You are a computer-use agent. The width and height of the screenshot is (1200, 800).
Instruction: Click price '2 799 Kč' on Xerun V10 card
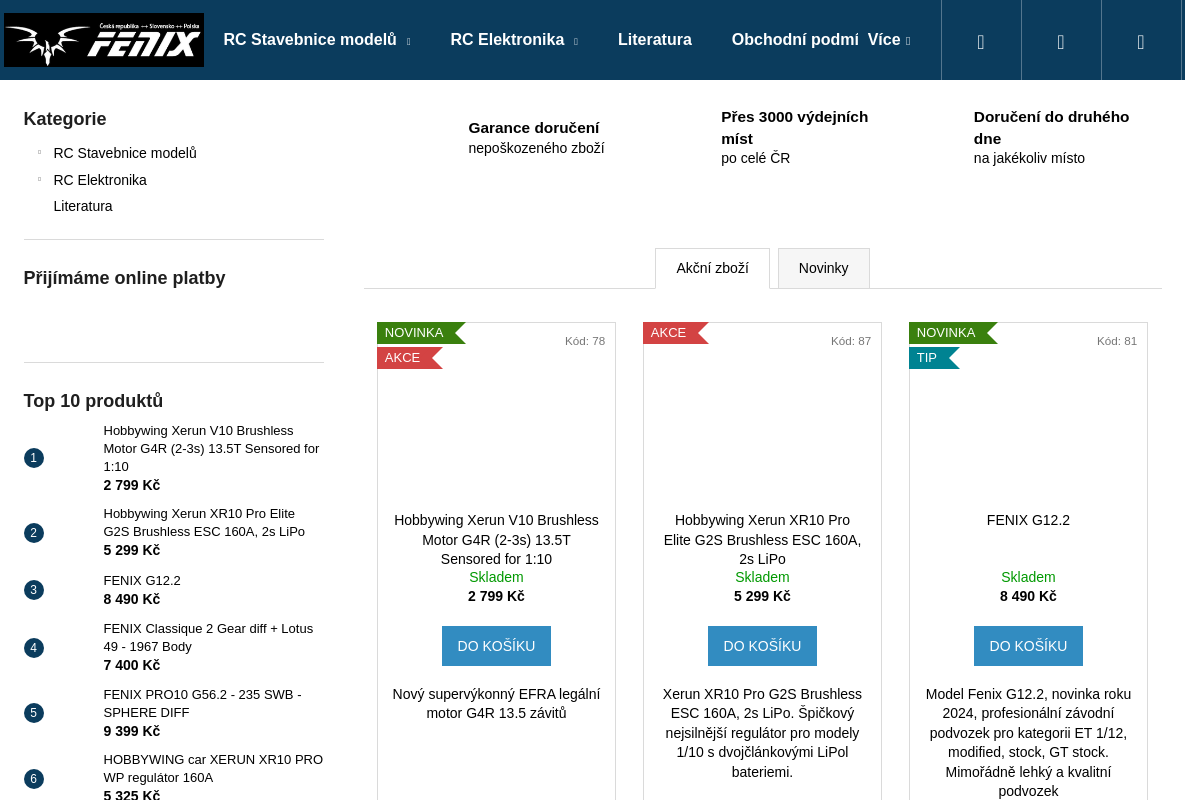pos(496,596)
